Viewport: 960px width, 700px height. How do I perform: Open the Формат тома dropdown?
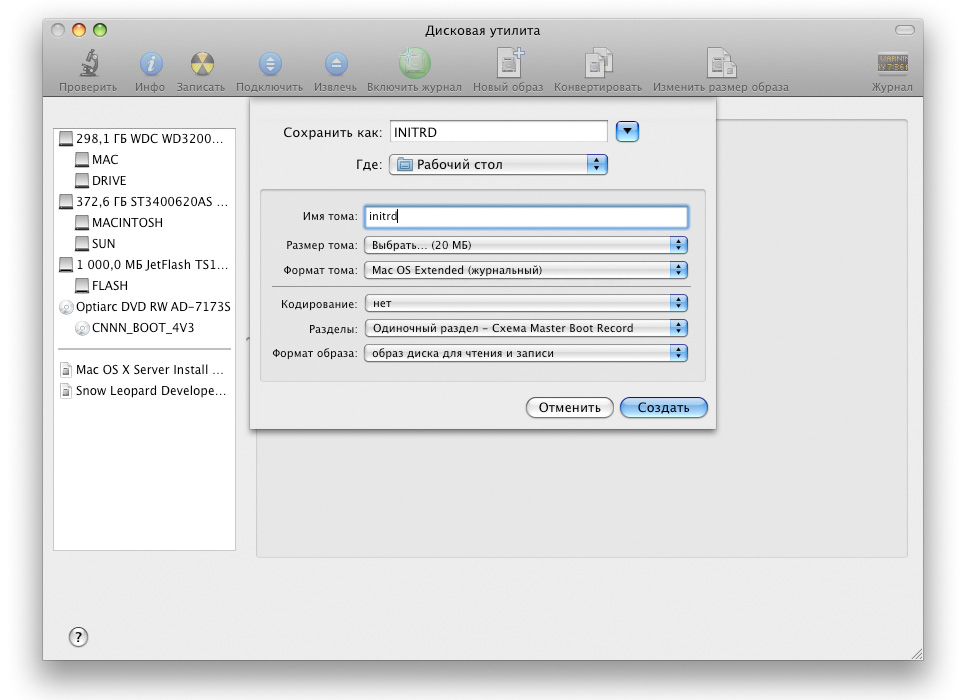(526, 270)
